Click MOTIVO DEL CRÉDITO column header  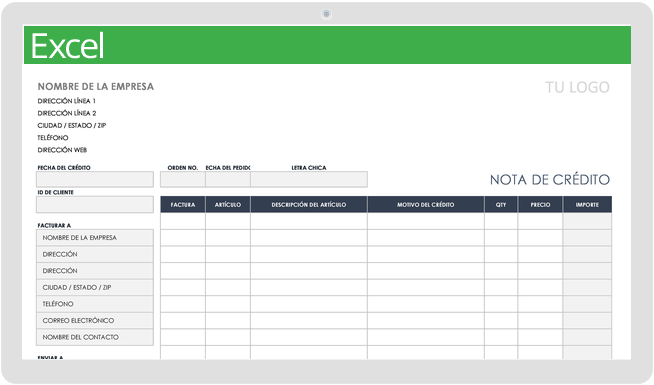(426, 204)
